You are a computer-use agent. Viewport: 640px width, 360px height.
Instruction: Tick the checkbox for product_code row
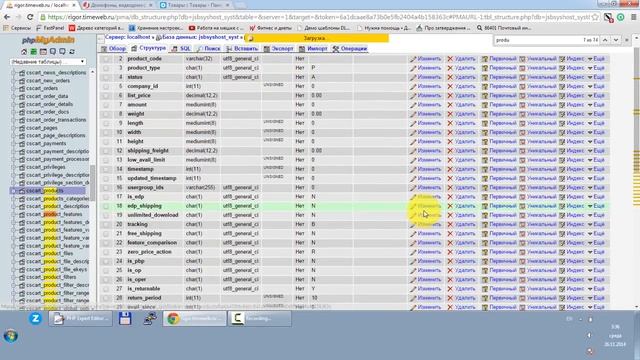tap(106, 59)
